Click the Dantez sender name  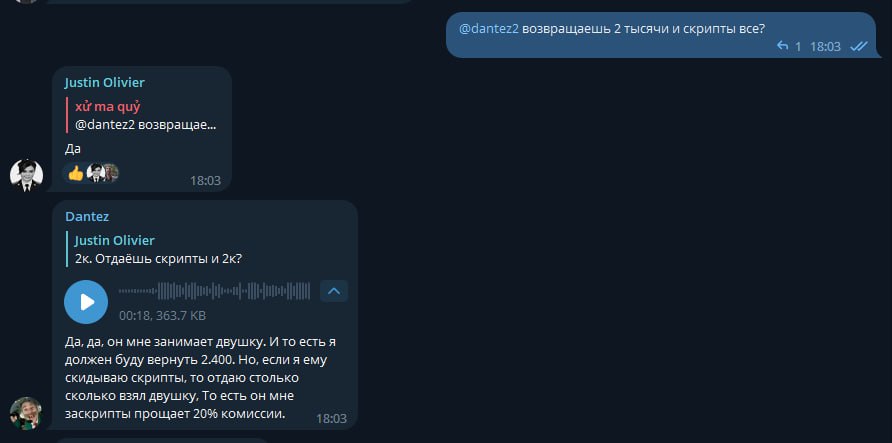click(x=87, y=217)
